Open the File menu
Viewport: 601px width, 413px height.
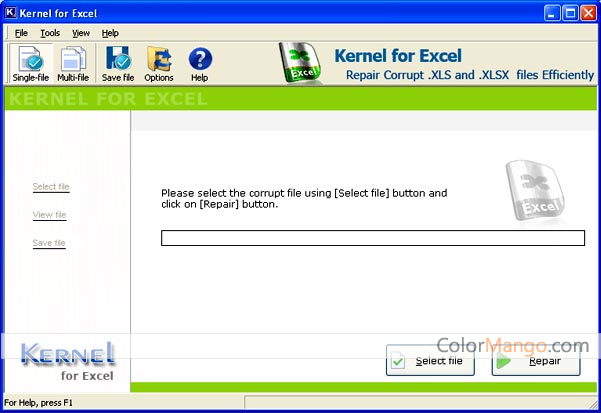[21, 33]
